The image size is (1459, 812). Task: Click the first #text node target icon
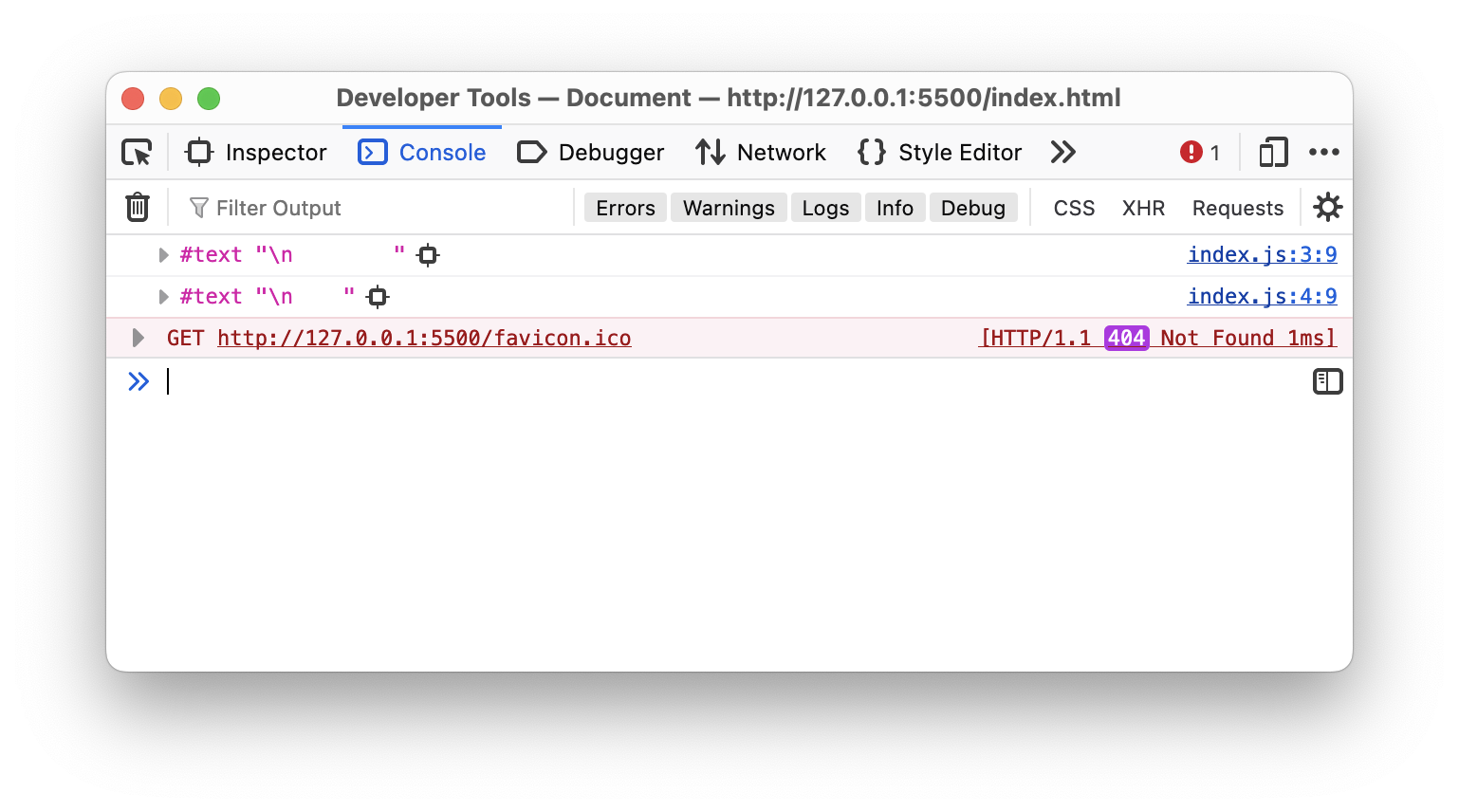click(427, 254)
